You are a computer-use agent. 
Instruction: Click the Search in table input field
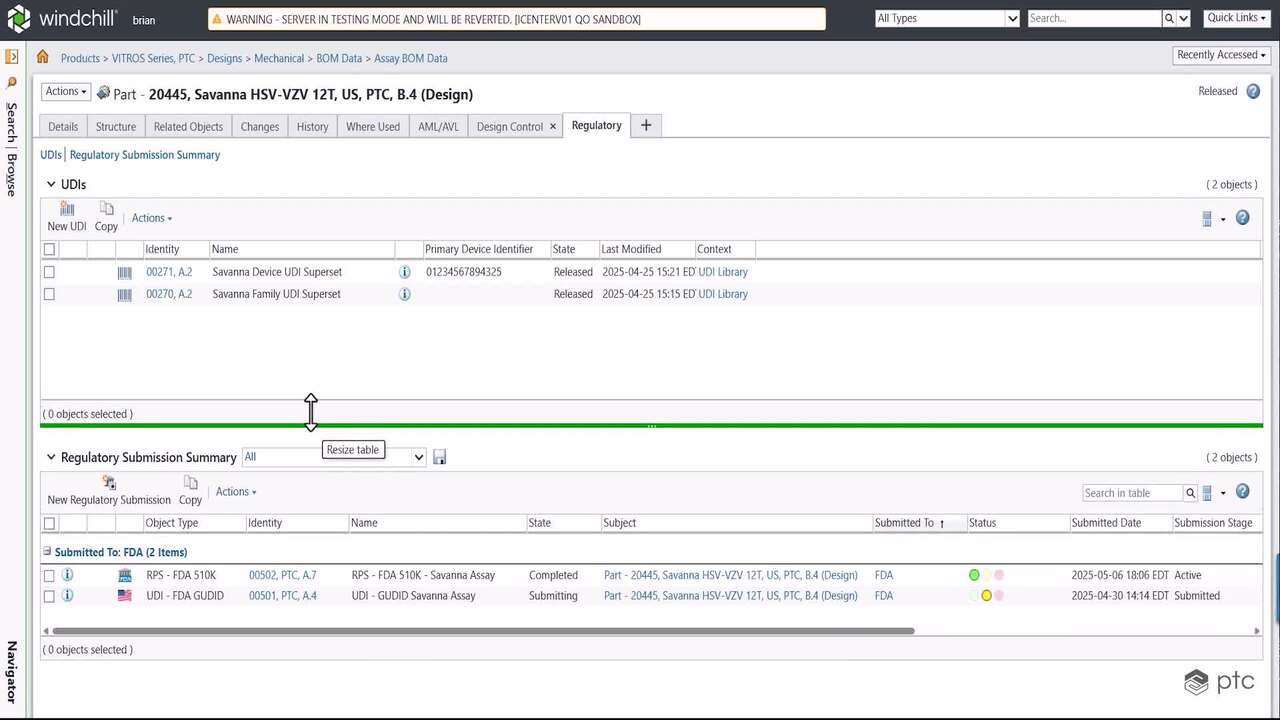click(1131, 493)
